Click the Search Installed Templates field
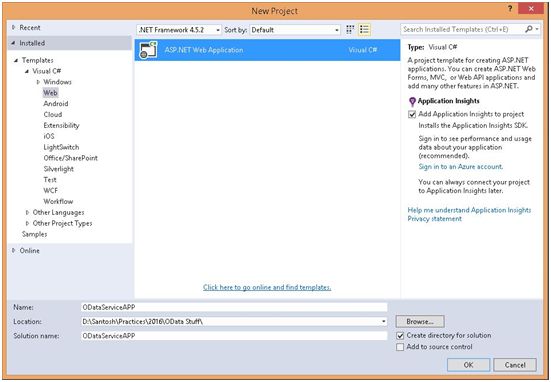551x382 pixels. 462,29
